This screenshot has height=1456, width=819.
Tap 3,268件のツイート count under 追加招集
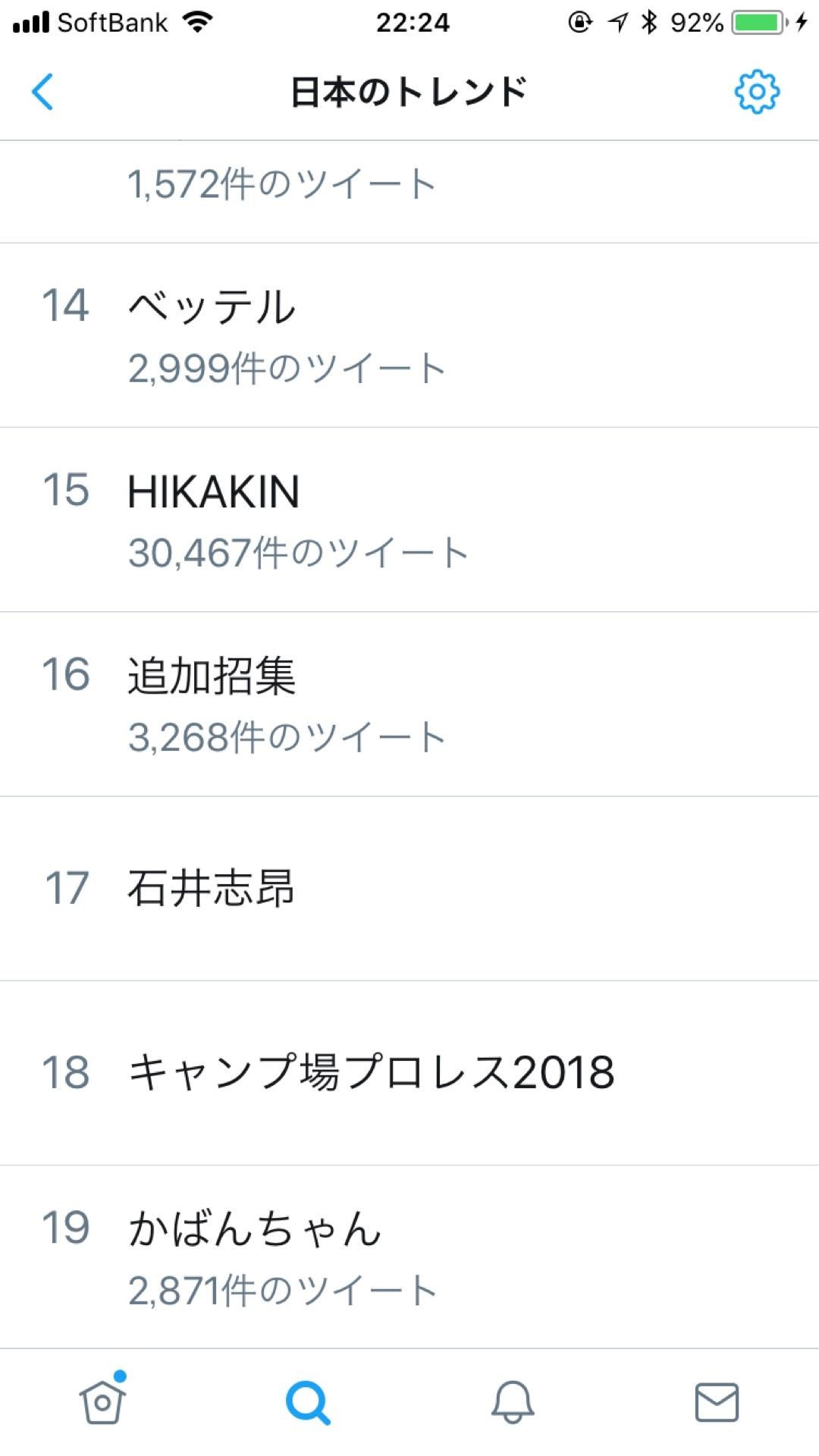tap(287, 736)
